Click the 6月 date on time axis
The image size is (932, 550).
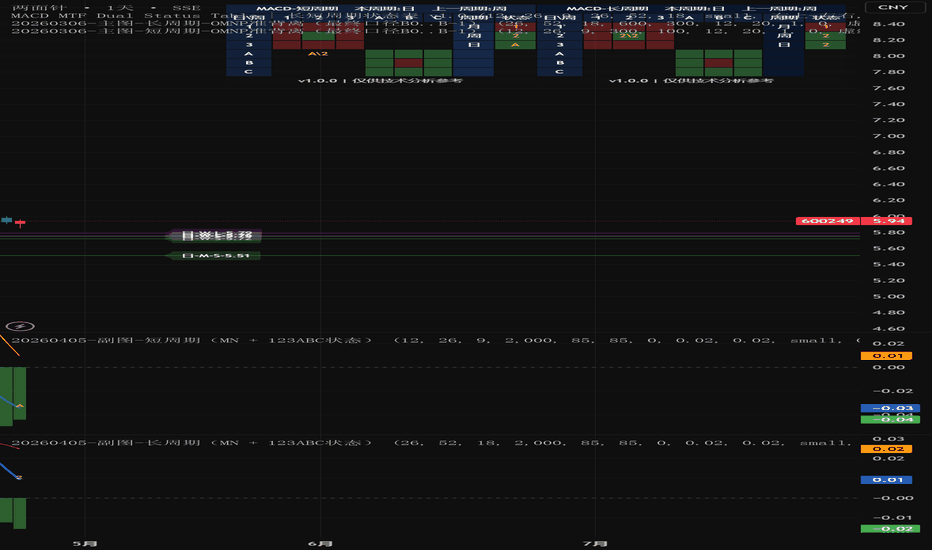[x=320, y=543]
